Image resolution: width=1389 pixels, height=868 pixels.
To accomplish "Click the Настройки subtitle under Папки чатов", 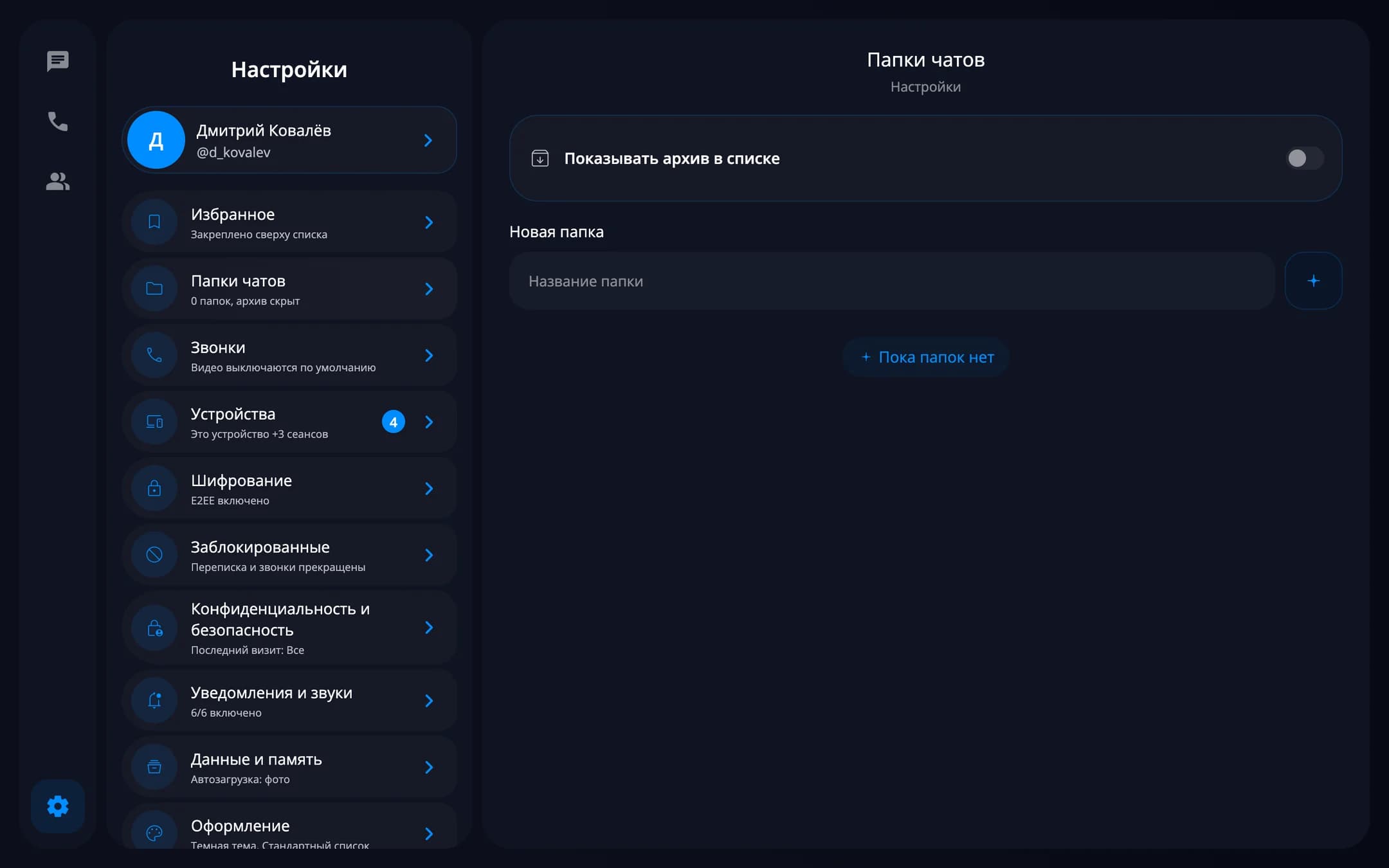I will click(x=925, y=87).
